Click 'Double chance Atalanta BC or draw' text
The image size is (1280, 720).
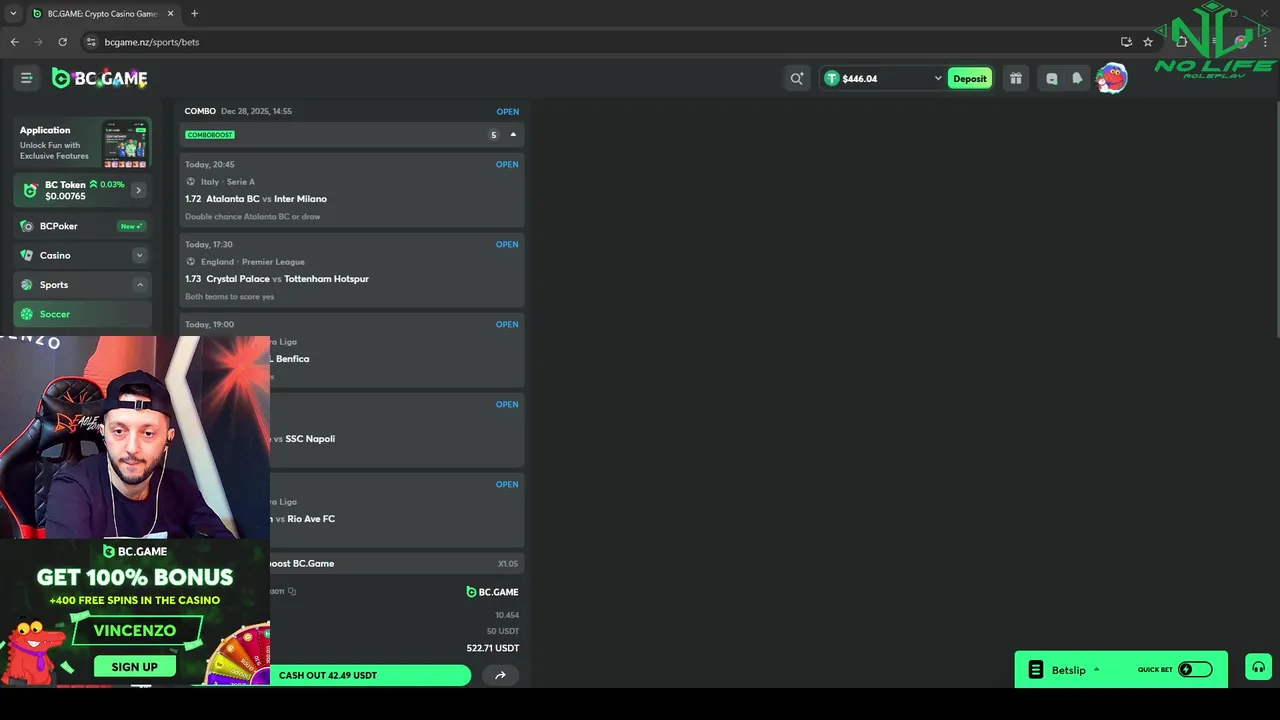(253, 217)
